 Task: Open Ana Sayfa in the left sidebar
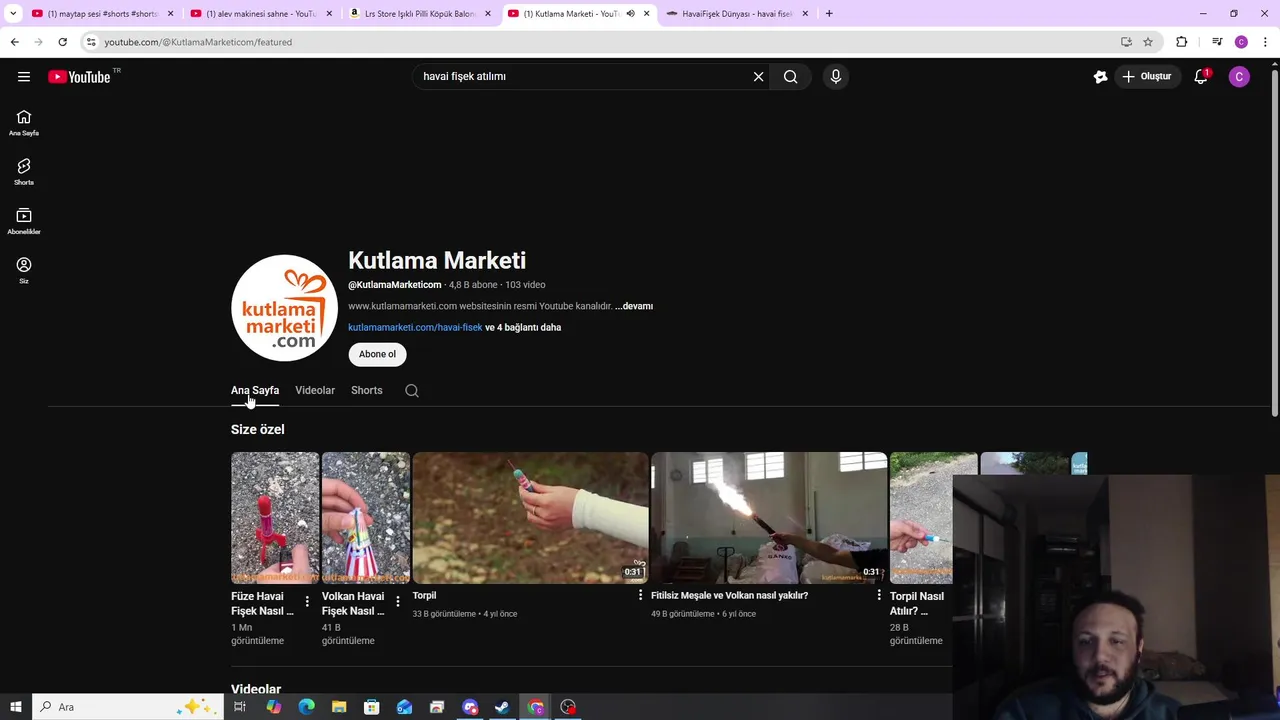[24, 123]
